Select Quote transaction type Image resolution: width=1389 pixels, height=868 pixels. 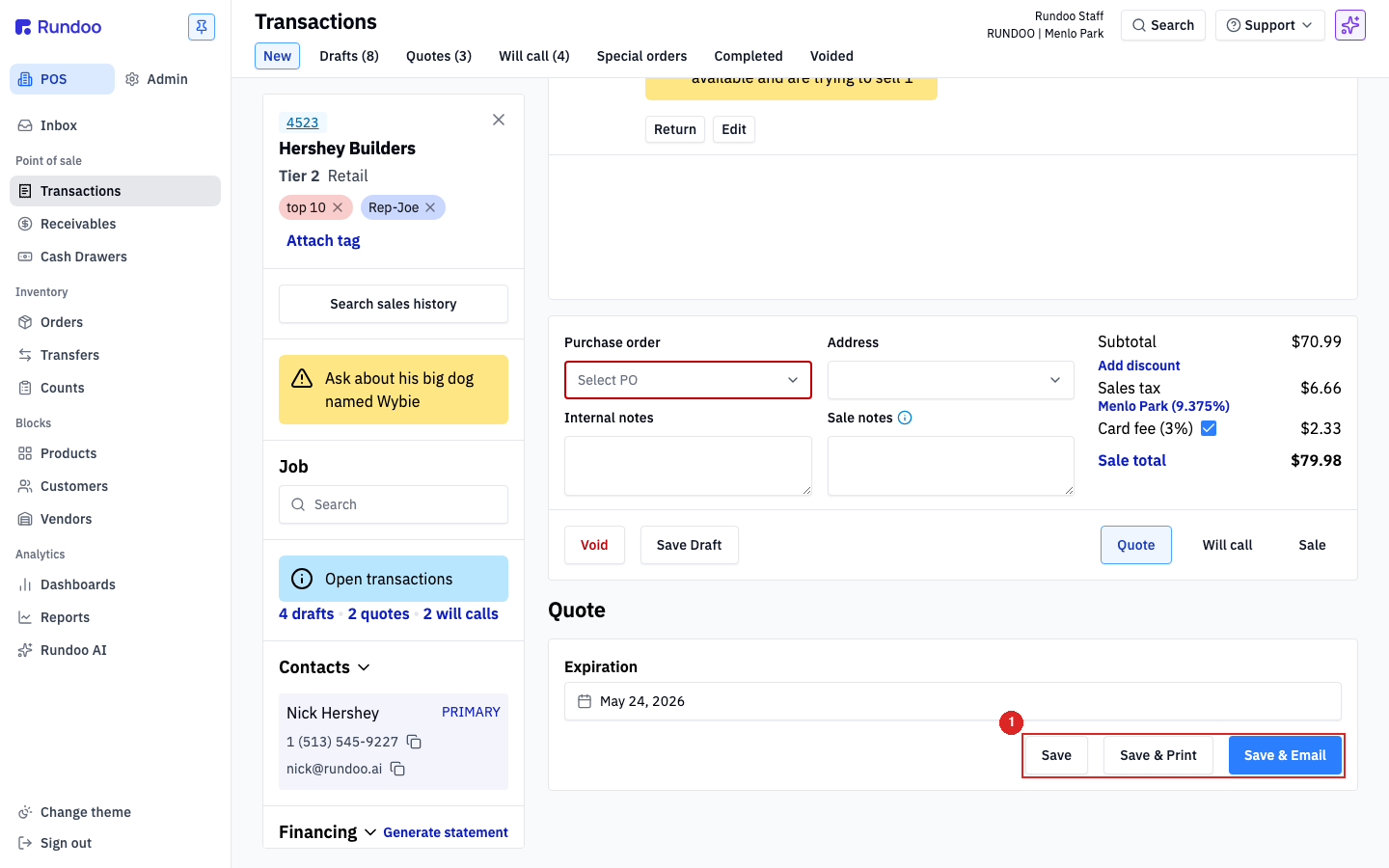[x=1136, y=545]
